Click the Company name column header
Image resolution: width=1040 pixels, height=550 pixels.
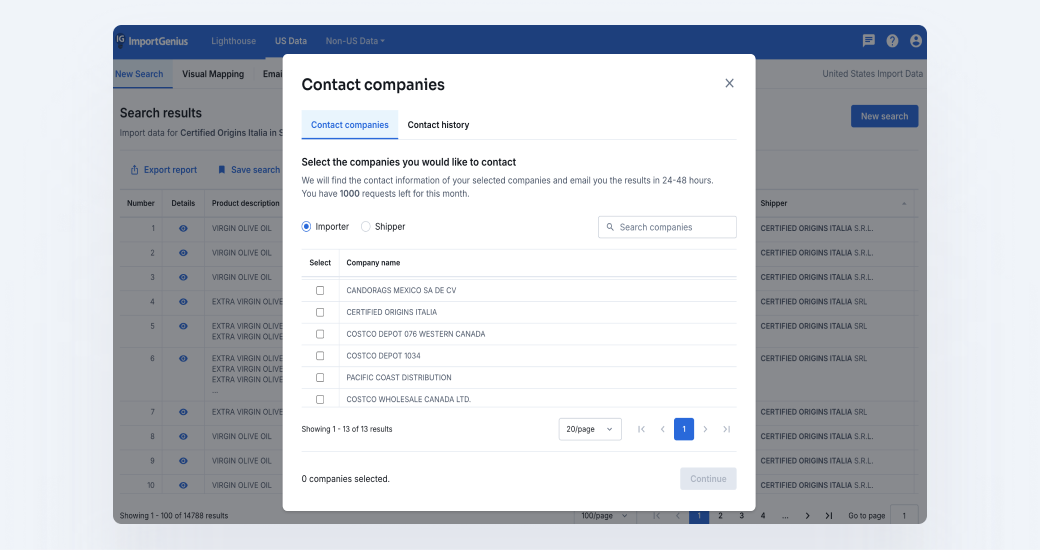pyautogui.click(x=373, y=263)
